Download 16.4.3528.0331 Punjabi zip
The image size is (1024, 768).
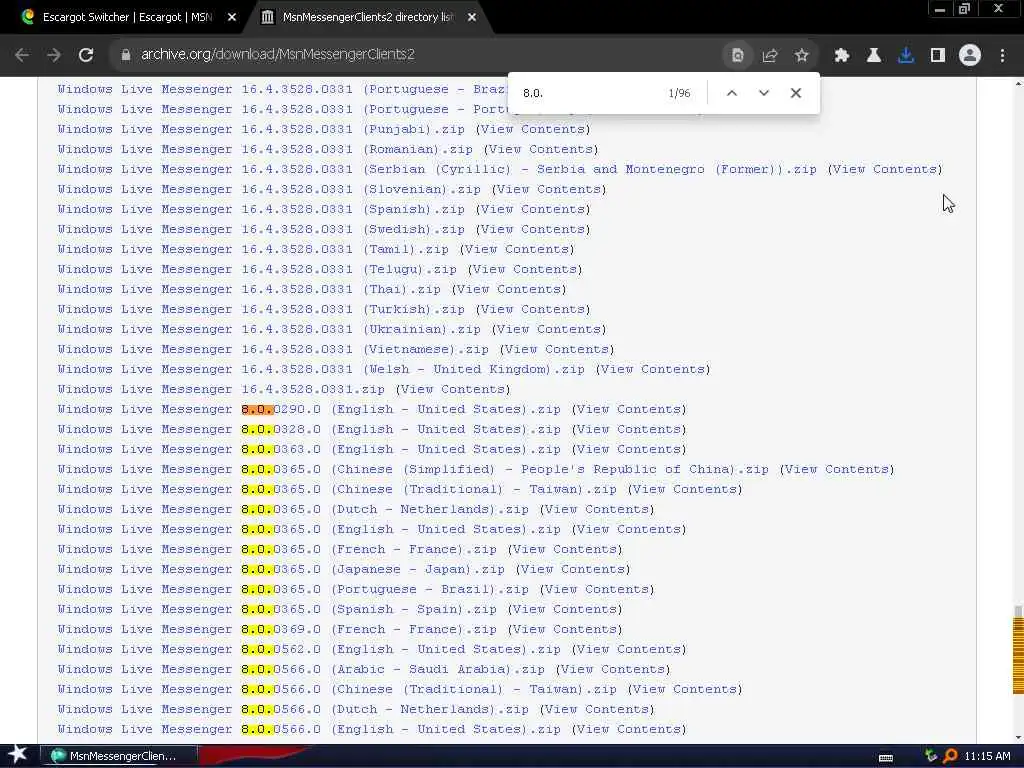[261, 129]
